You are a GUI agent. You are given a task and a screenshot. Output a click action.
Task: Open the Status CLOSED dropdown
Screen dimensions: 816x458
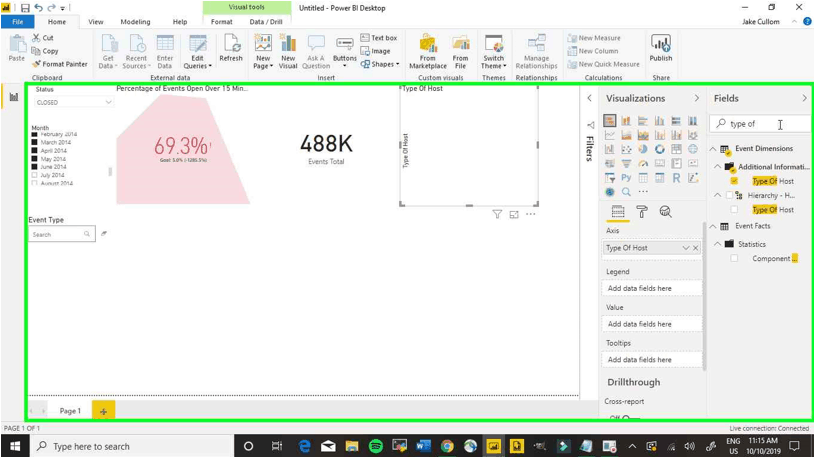click(73, 103)
